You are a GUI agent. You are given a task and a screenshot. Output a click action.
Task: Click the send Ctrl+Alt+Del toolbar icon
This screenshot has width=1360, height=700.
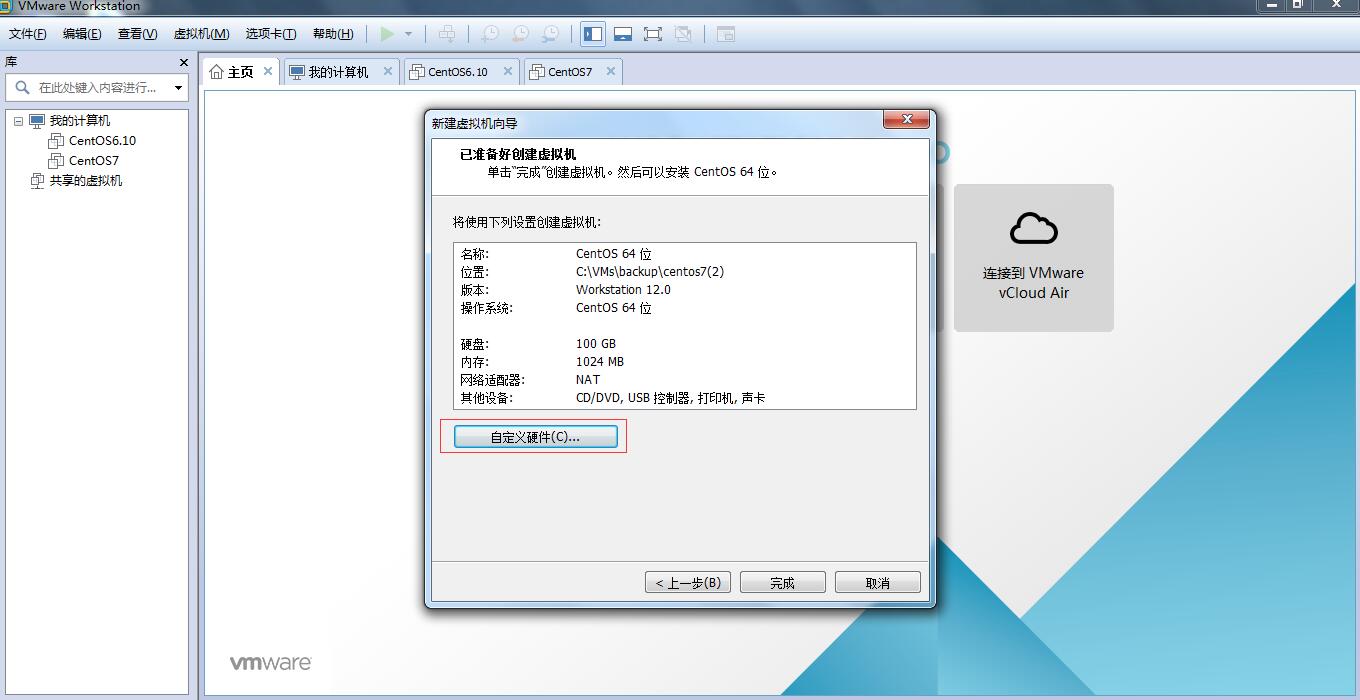(x=447, y=34)
